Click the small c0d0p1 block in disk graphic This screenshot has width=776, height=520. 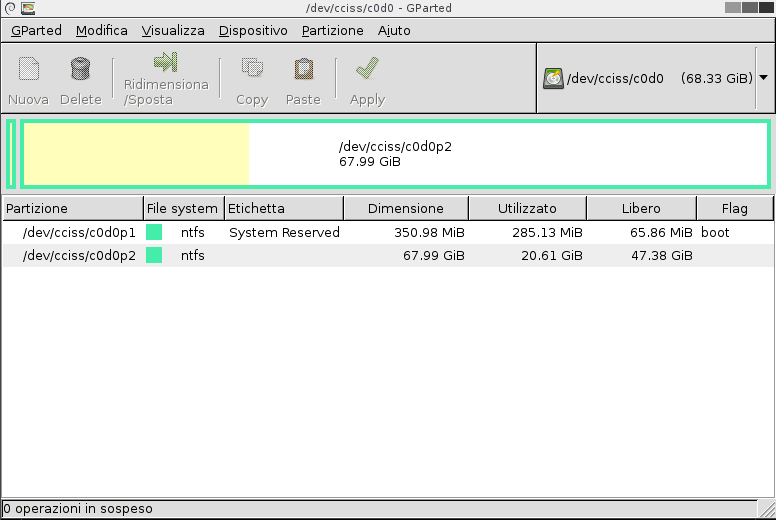pyautogui.click(x=11, y=154)
